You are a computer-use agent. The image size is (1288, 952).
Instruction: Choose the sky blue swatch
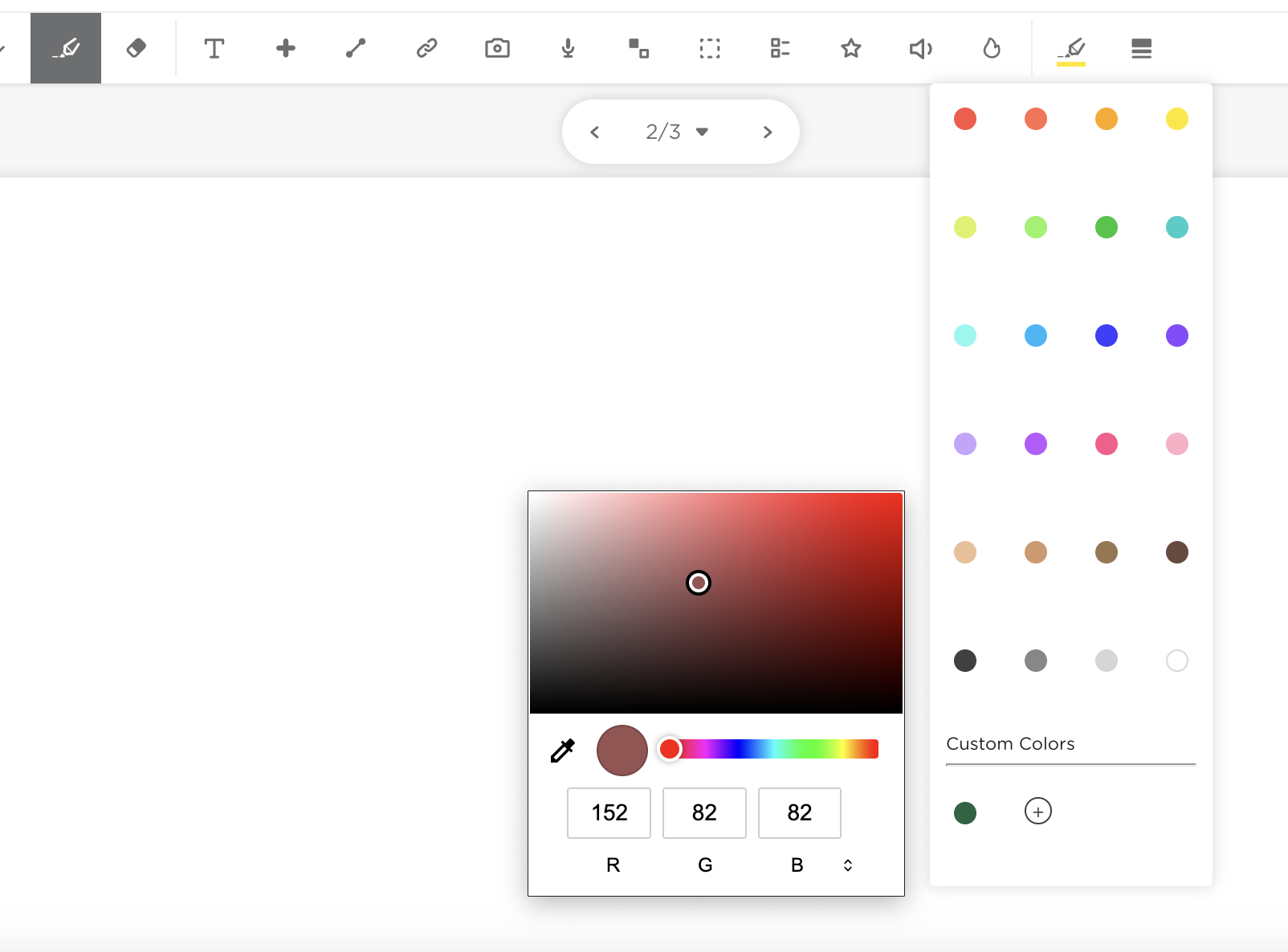coord(1036,336)
